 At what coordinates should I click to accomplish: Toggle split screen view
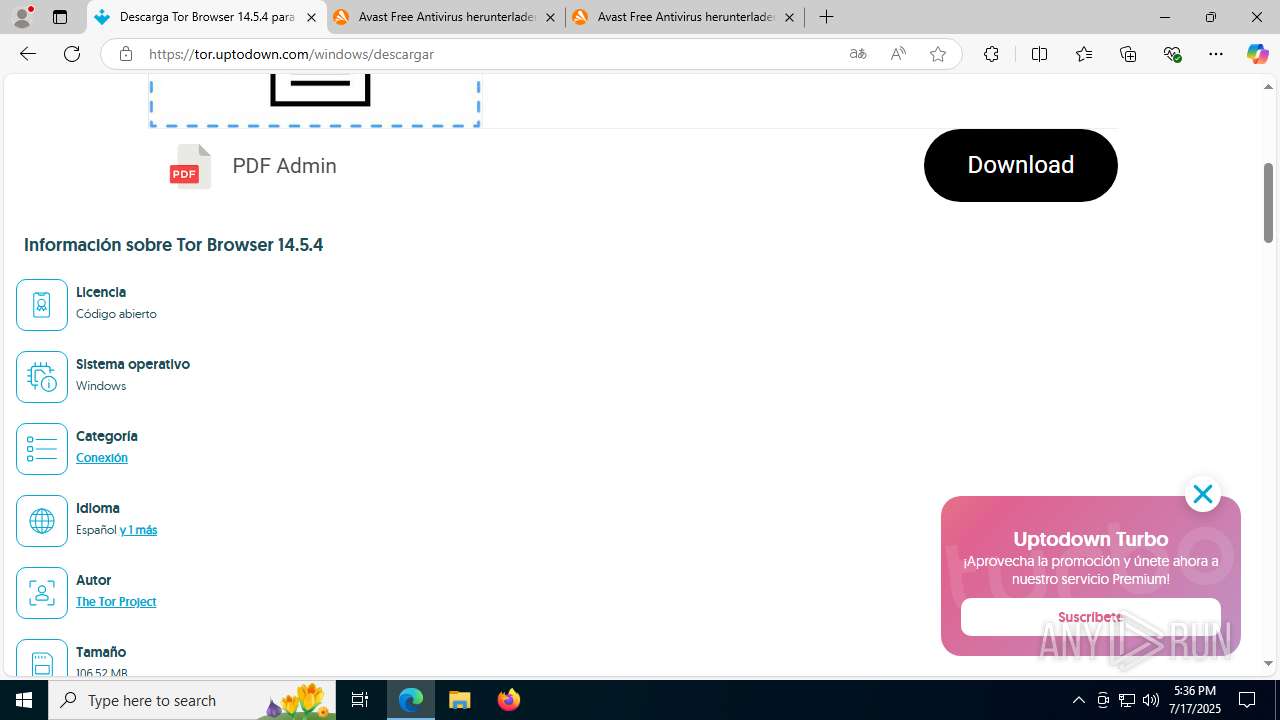click(1039, 54)
